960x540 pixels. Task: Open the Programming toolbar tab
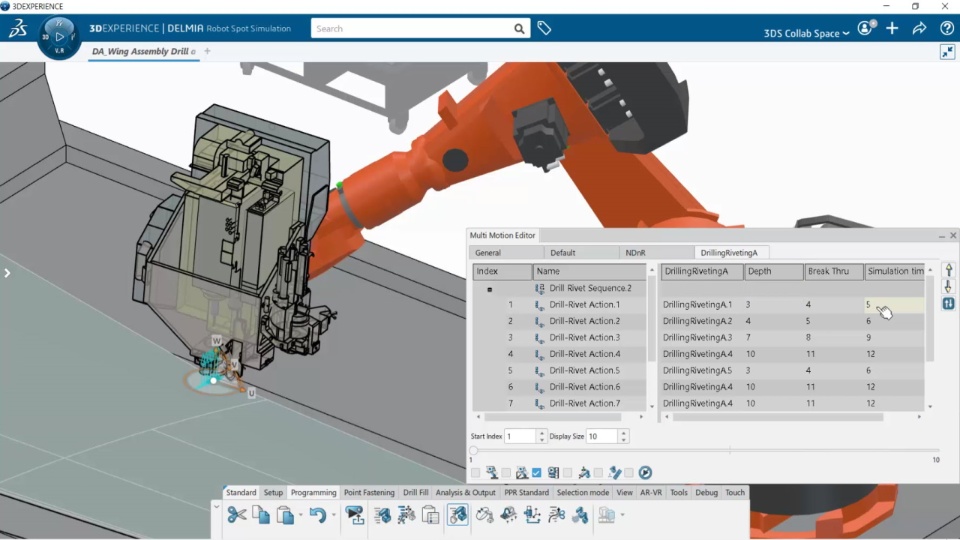point(313,492)
